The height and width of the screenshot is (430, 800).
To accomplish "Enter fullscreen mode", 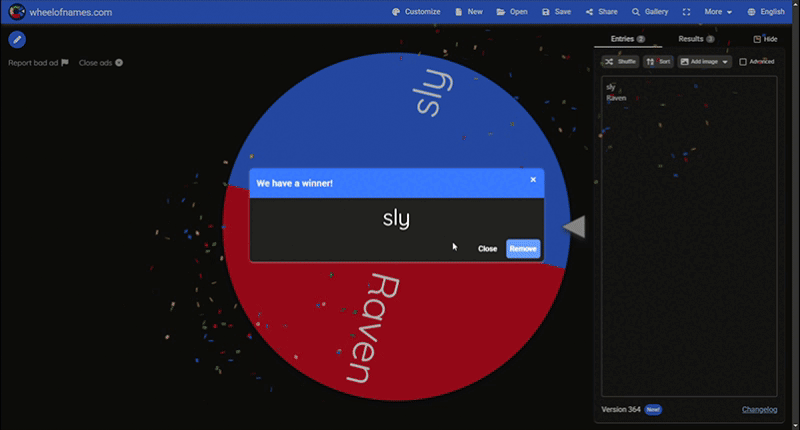I will [686, 12].
